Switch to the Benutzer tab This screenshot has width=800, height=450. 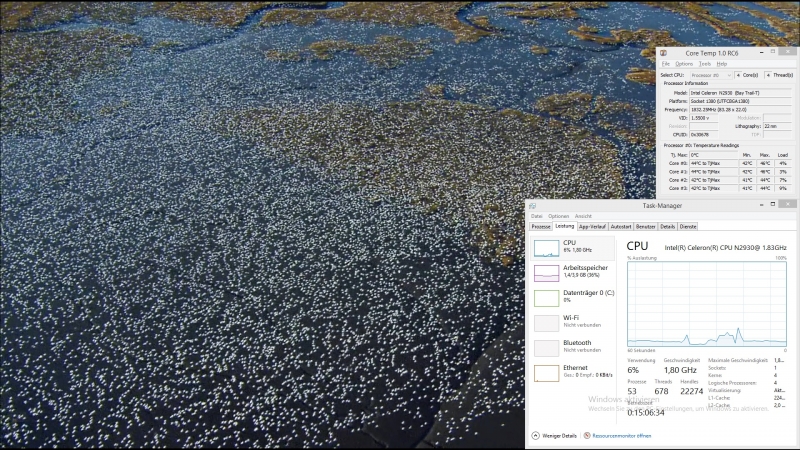[645, 227]
